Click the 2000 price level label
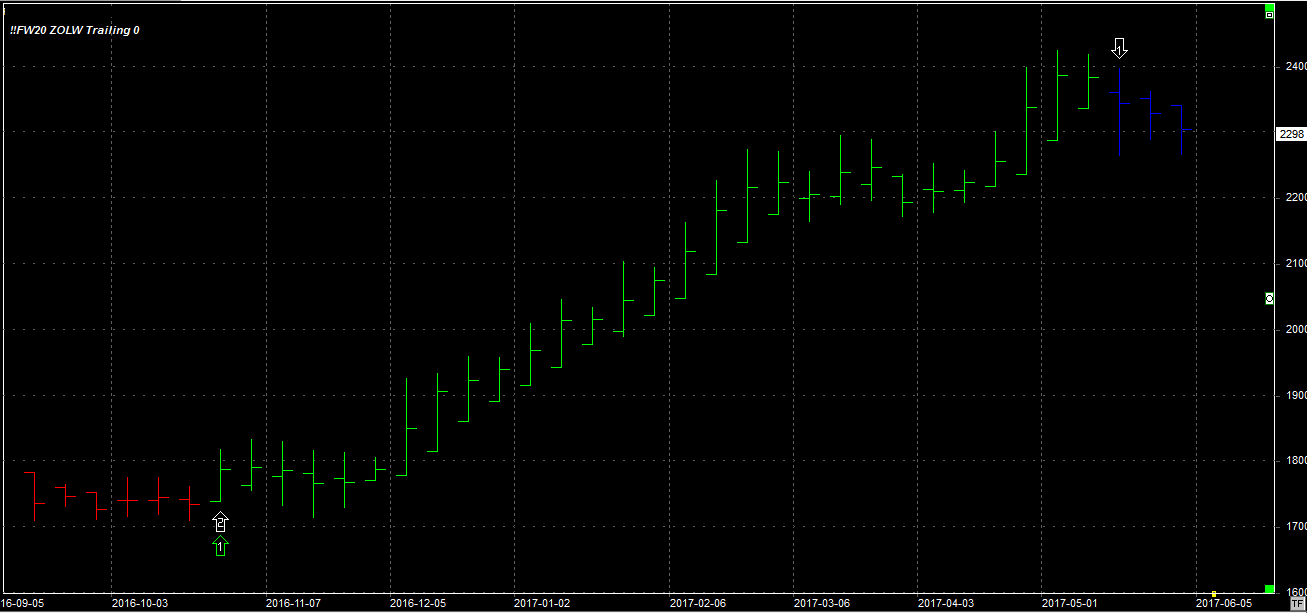 (1295, 330)
